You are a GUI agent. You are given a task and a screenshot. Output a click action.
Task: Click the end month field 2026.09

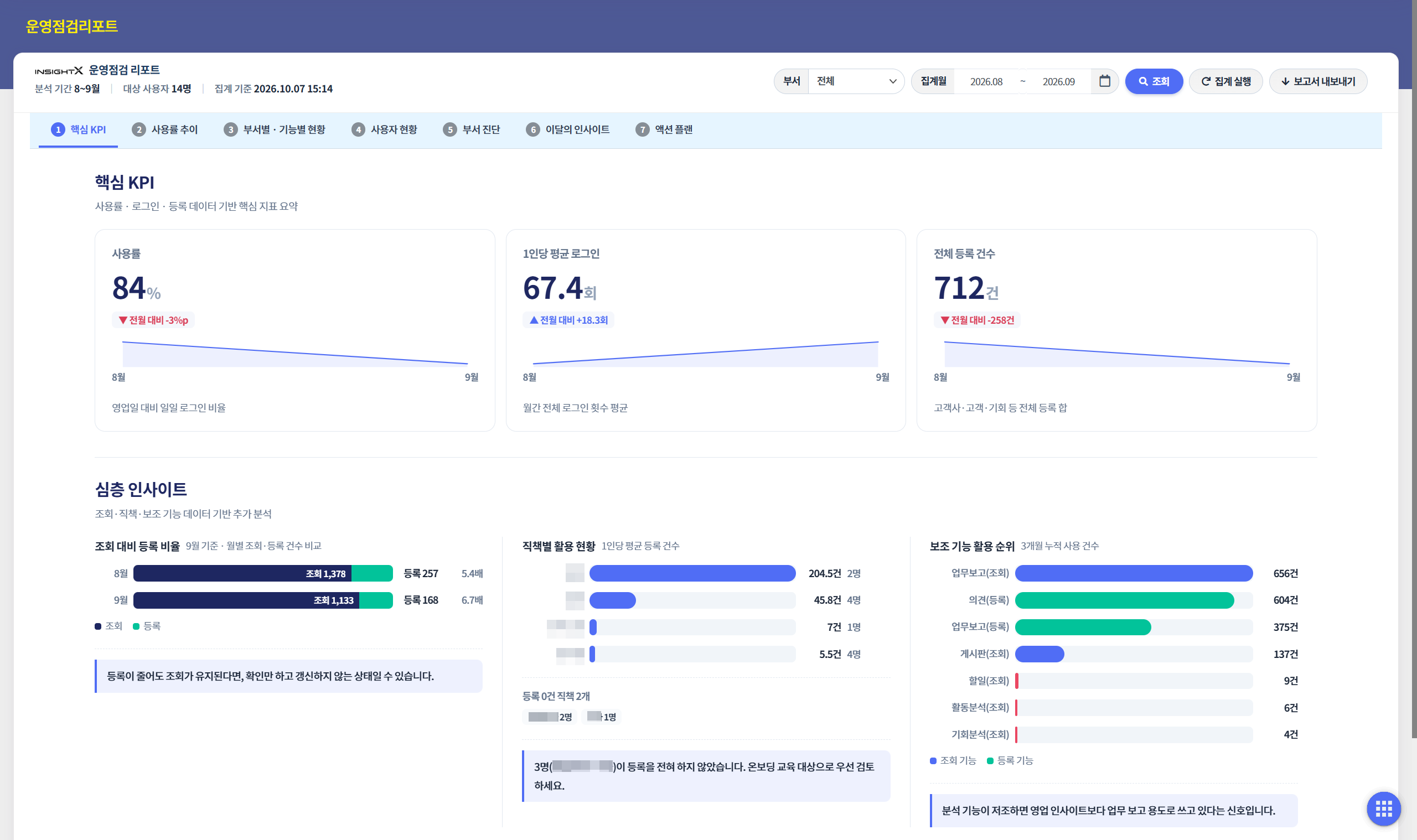[x=1058, y=81]
